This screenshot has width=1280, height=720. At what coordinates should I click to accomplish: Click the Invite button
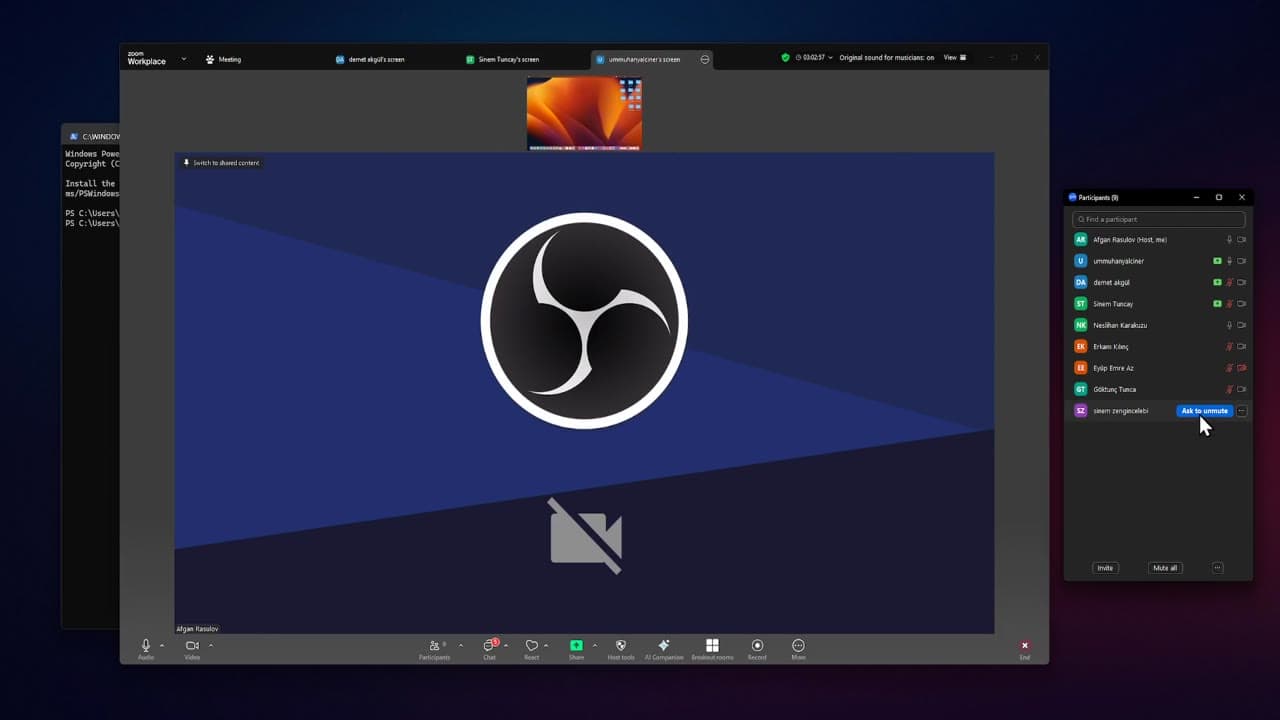coord(1105,568)
